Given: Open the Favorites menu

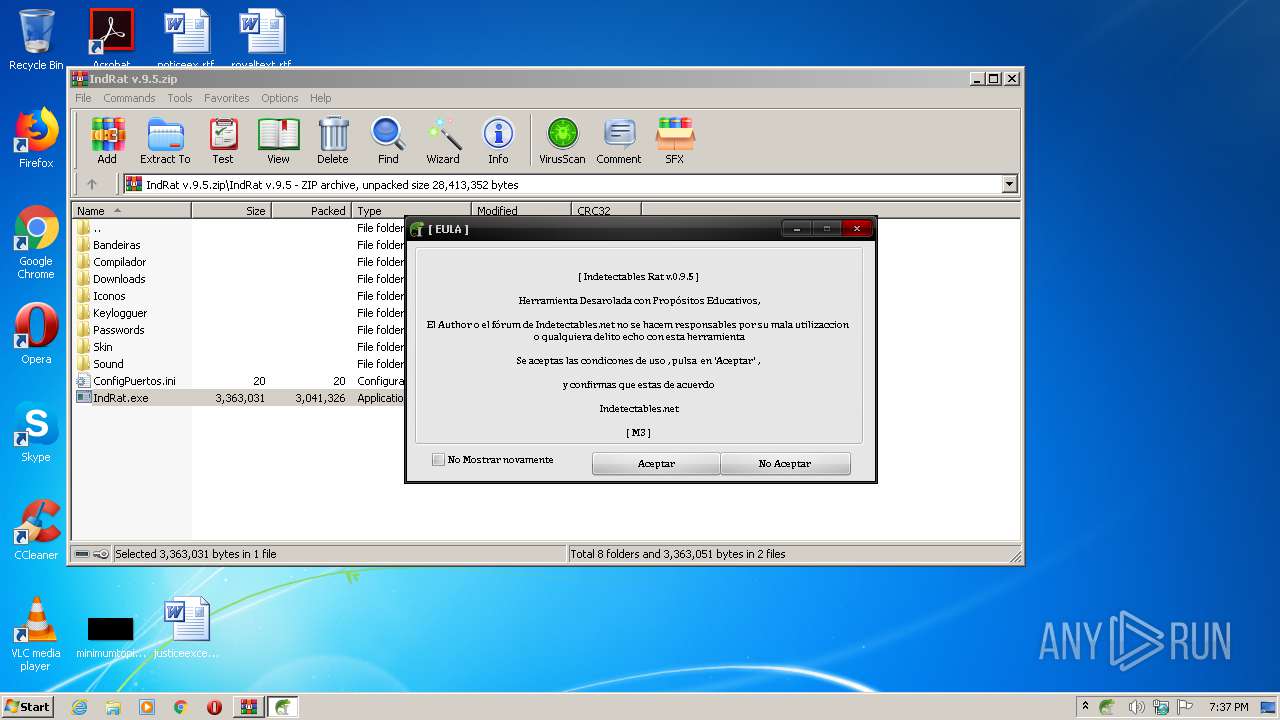Looking at the screenshot, I should 227,98.
